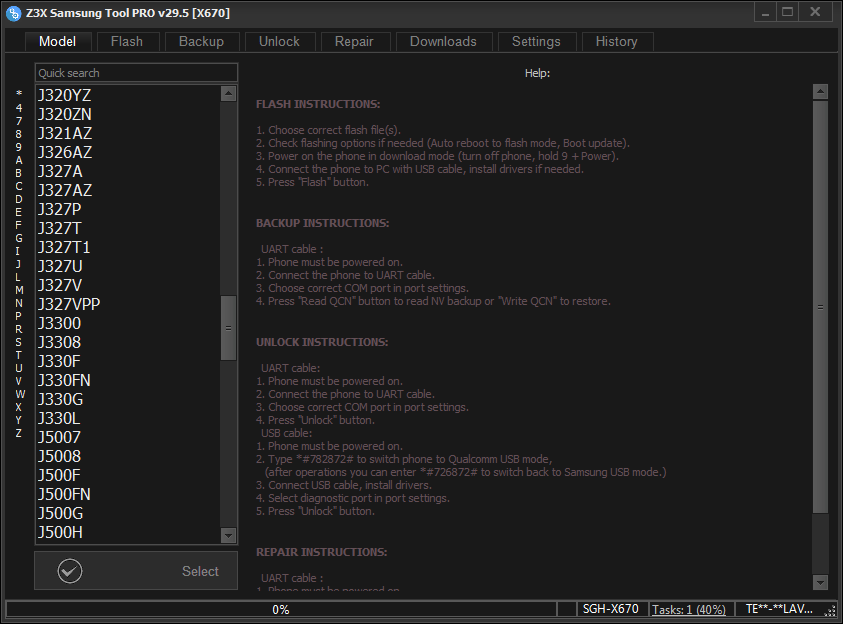
Task: Click the window resize grip icon
Action: 831,611
